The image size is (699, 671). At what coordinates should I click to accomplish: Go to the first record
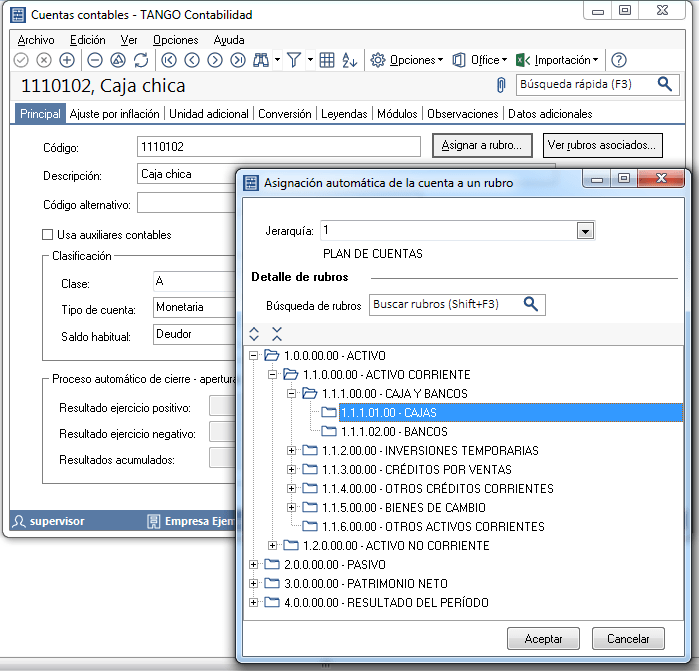[168, 60]
